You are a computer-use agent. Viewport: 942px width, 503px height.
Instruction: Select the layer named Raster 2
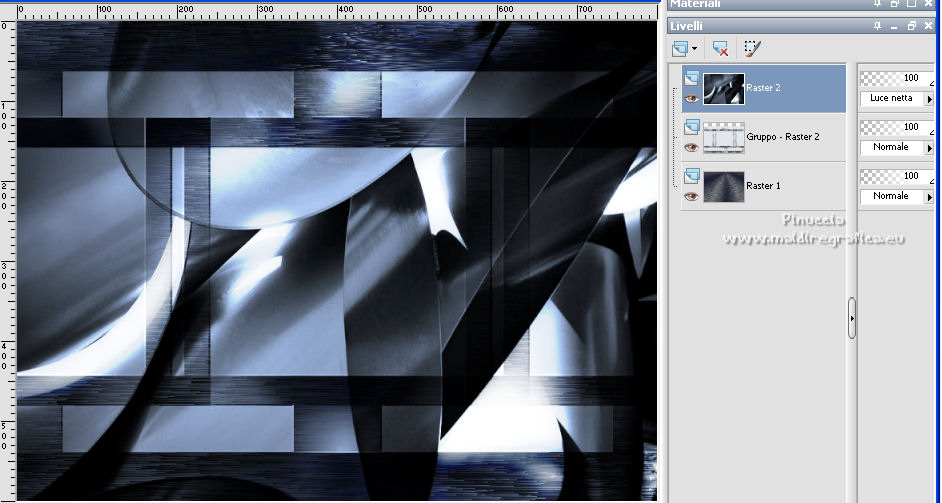[763, 88]
